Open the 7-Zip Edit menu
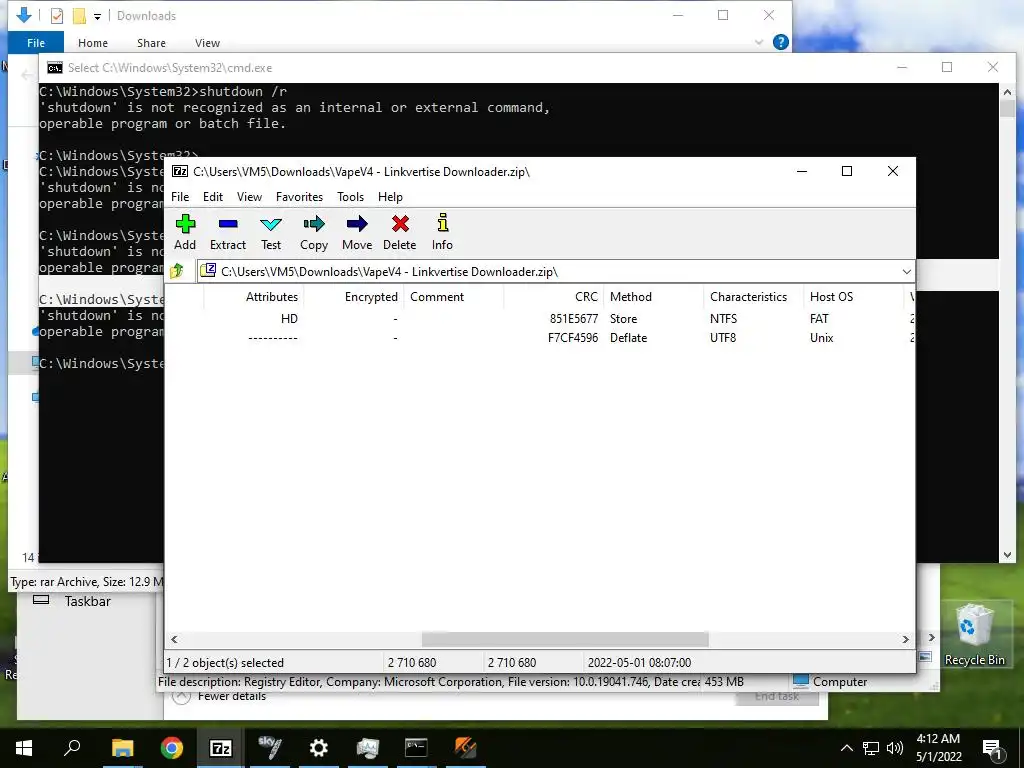Image resolution: width=1024 pixels, height=768 pixels. click(212, 197)
